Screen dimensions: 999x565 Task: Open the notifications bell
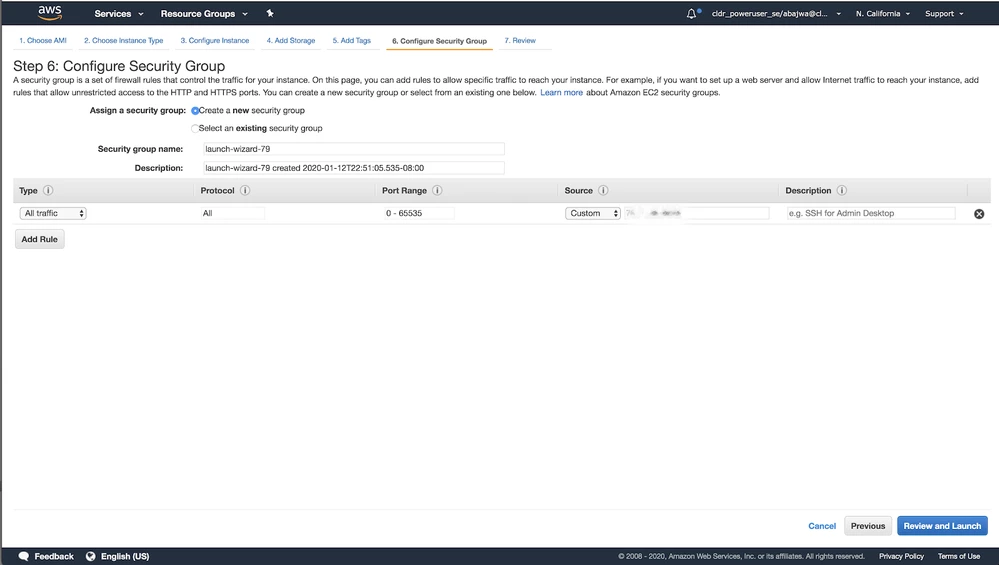[692, 13]
